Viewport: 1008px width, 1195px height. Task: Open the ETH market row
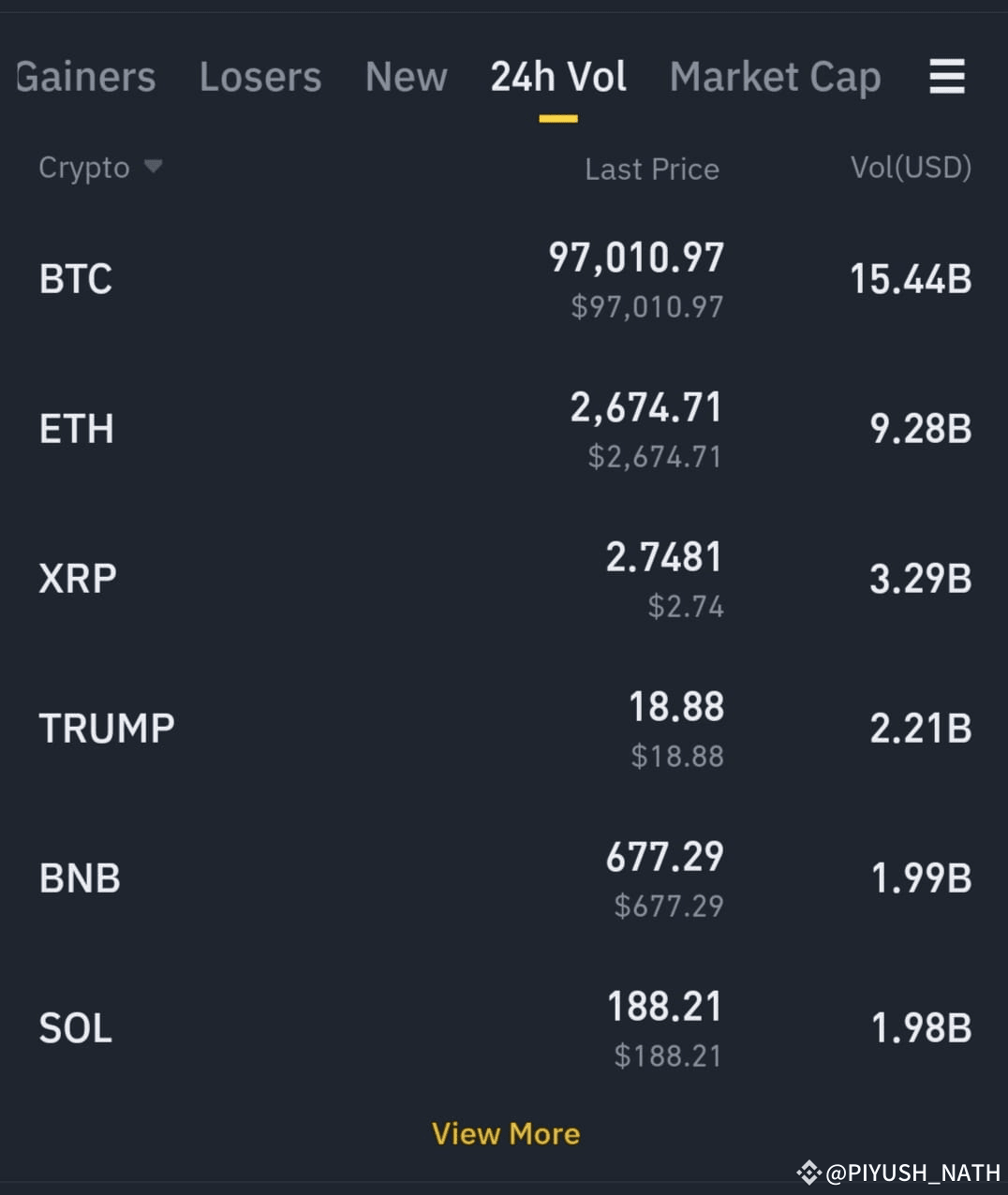pyautogui.click(x=504, y=429)
